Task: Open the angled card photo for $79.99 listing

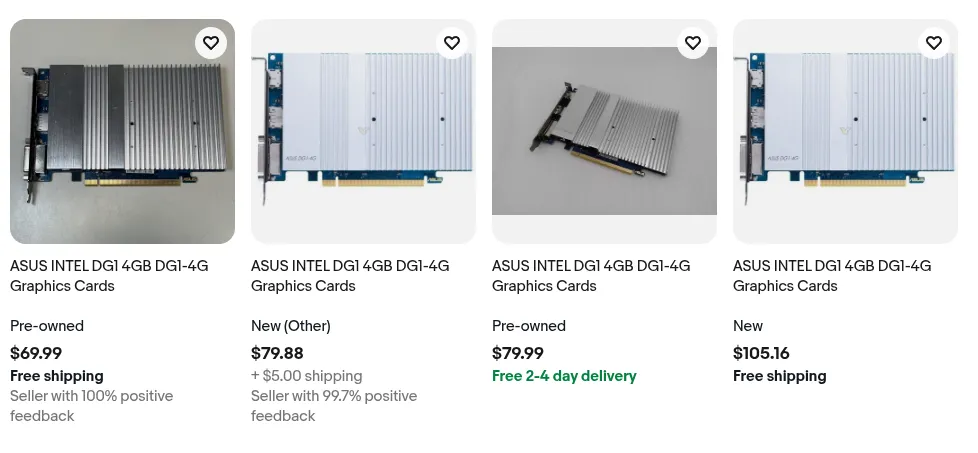Action: 604,132
